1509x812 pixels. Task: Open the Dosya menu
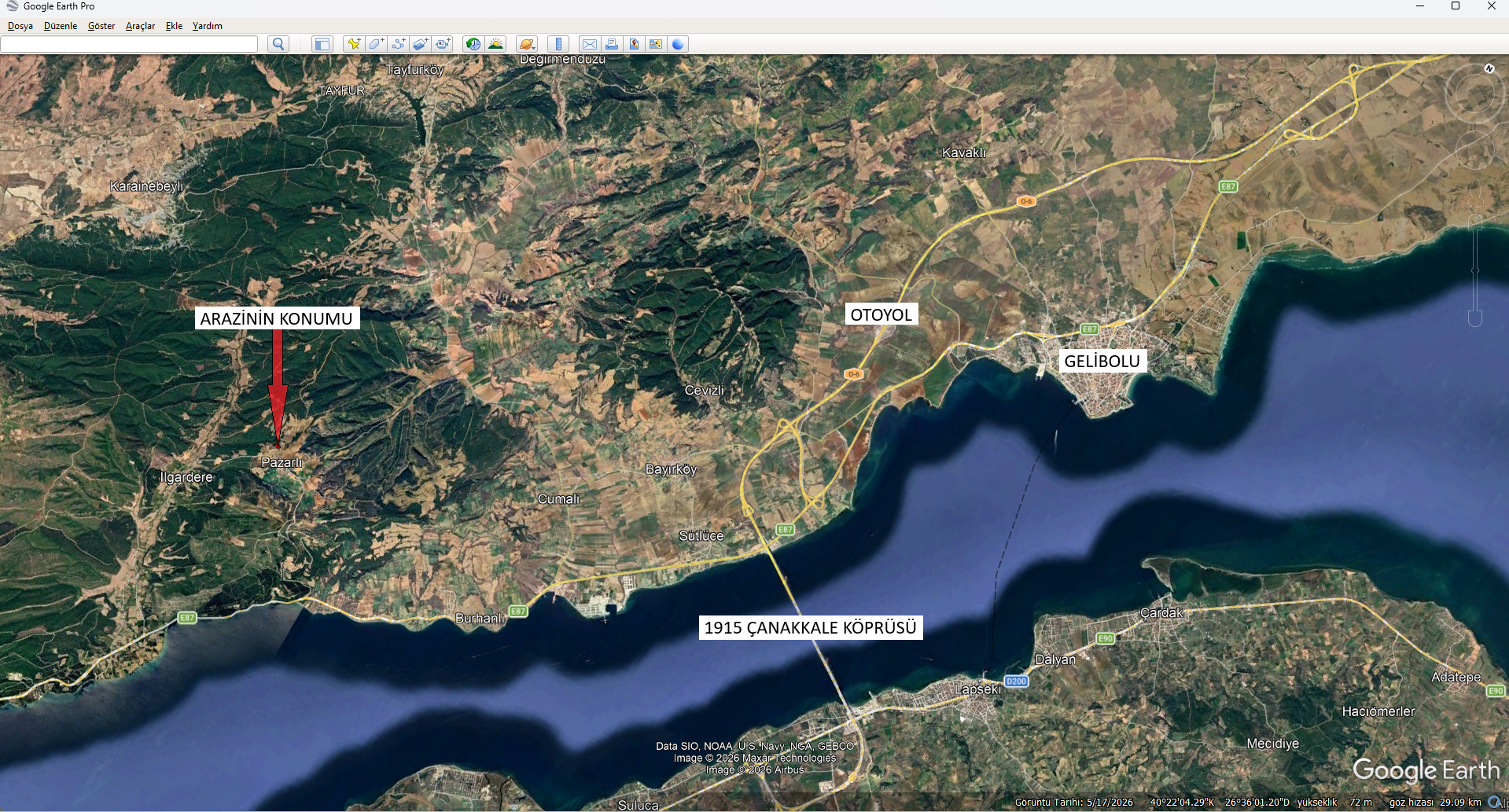(20, 26)
